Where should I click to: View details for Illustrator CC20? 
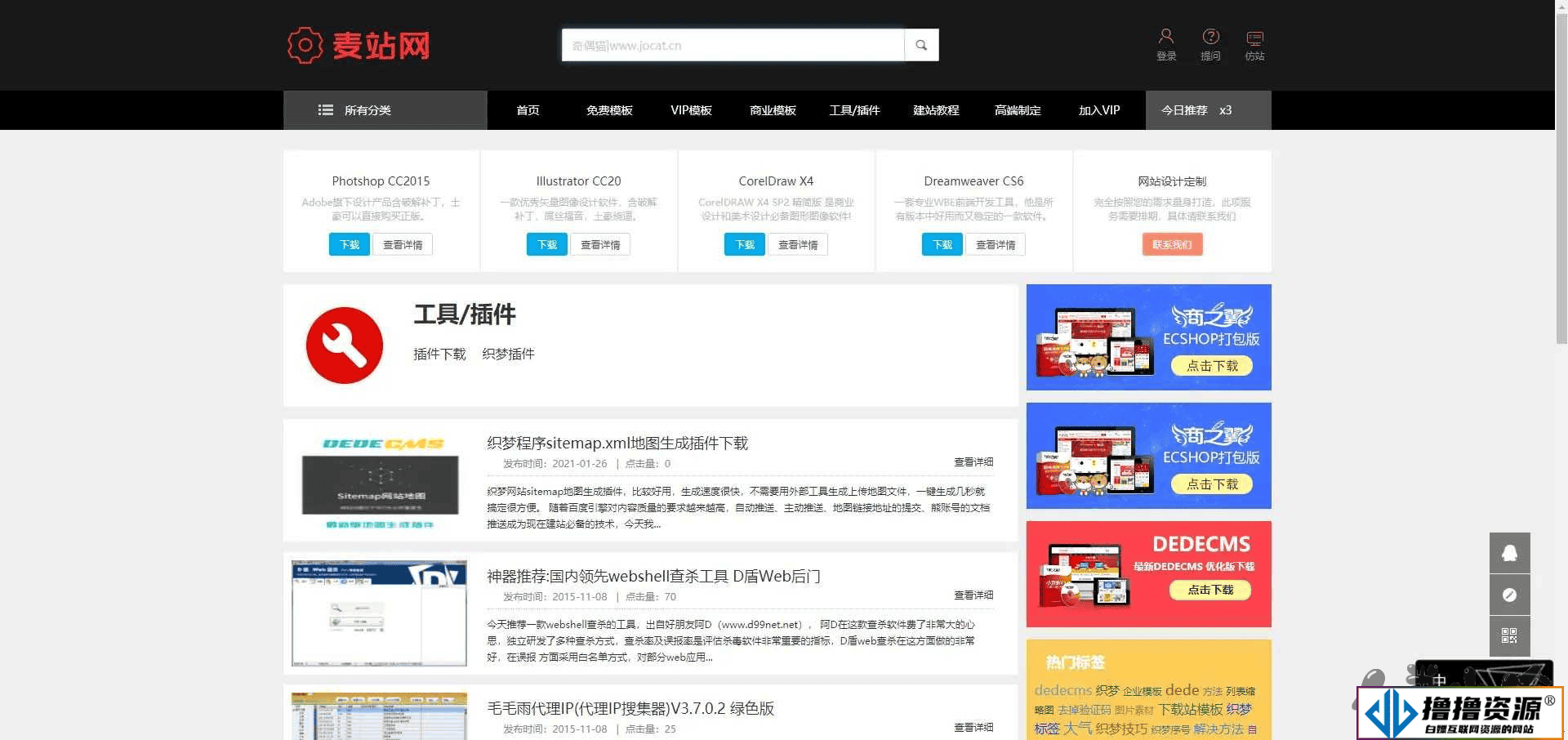point(600,244)
